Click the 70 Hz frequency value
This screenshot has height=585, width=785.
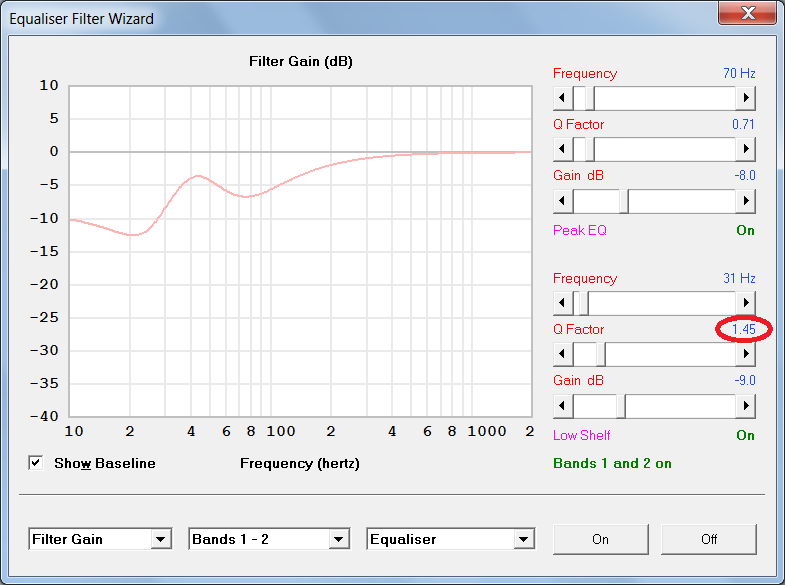[739, 74]
